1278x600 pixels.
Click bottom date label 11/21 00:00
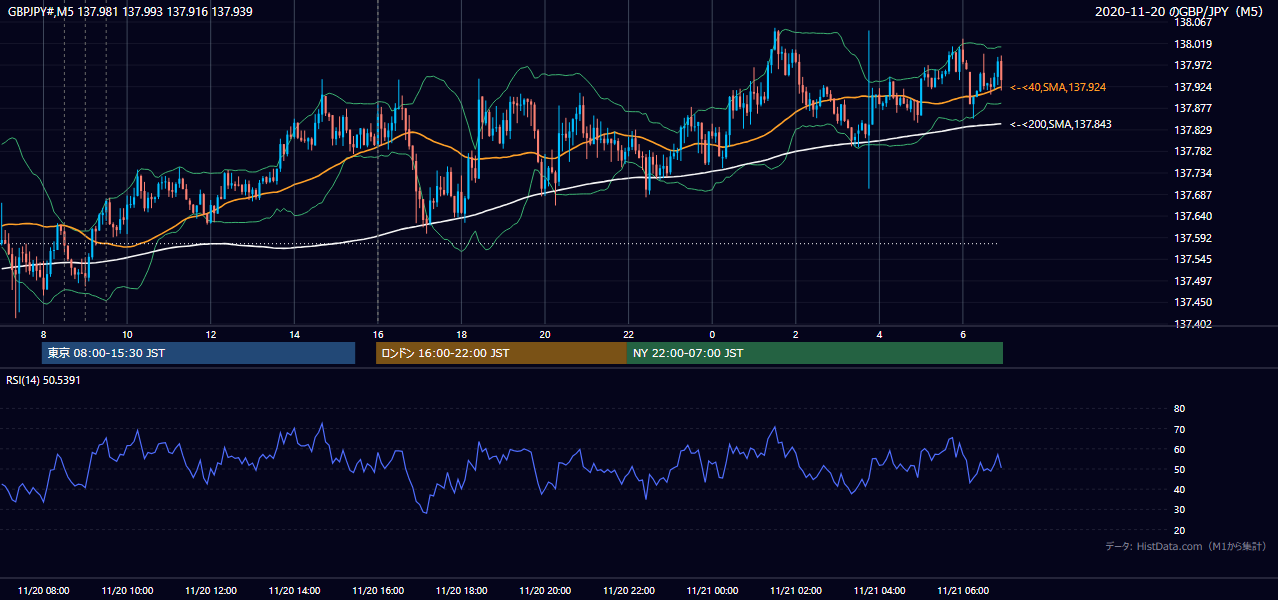(712, 591)
